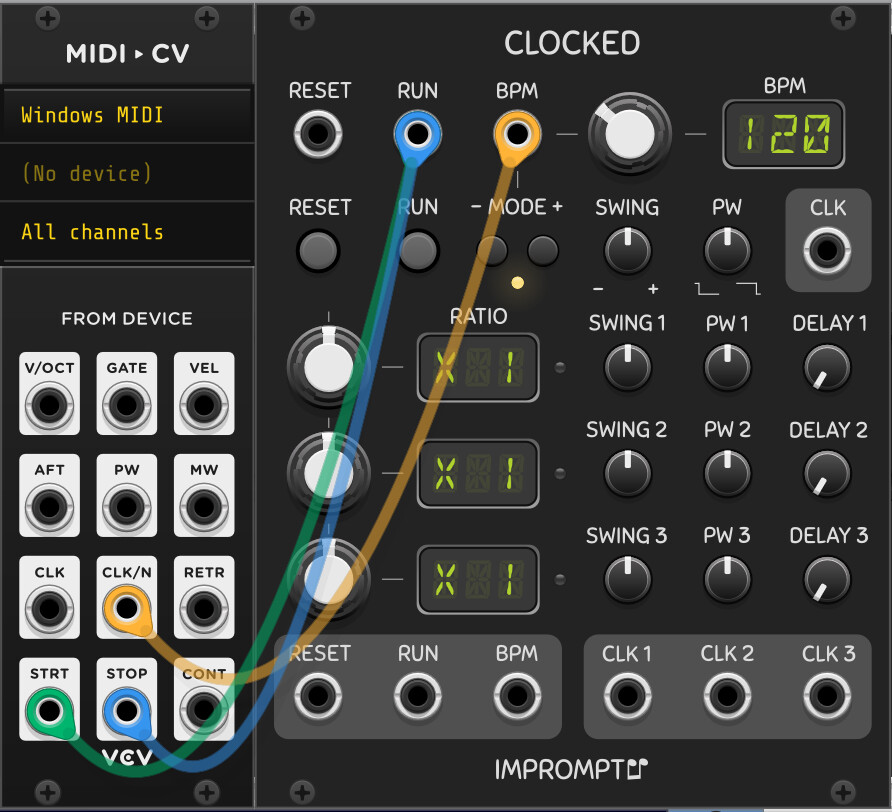This screenshot has width=892, height=812.
Task: Click the top RESET input jack on Clocked
Action: point(318,134)
